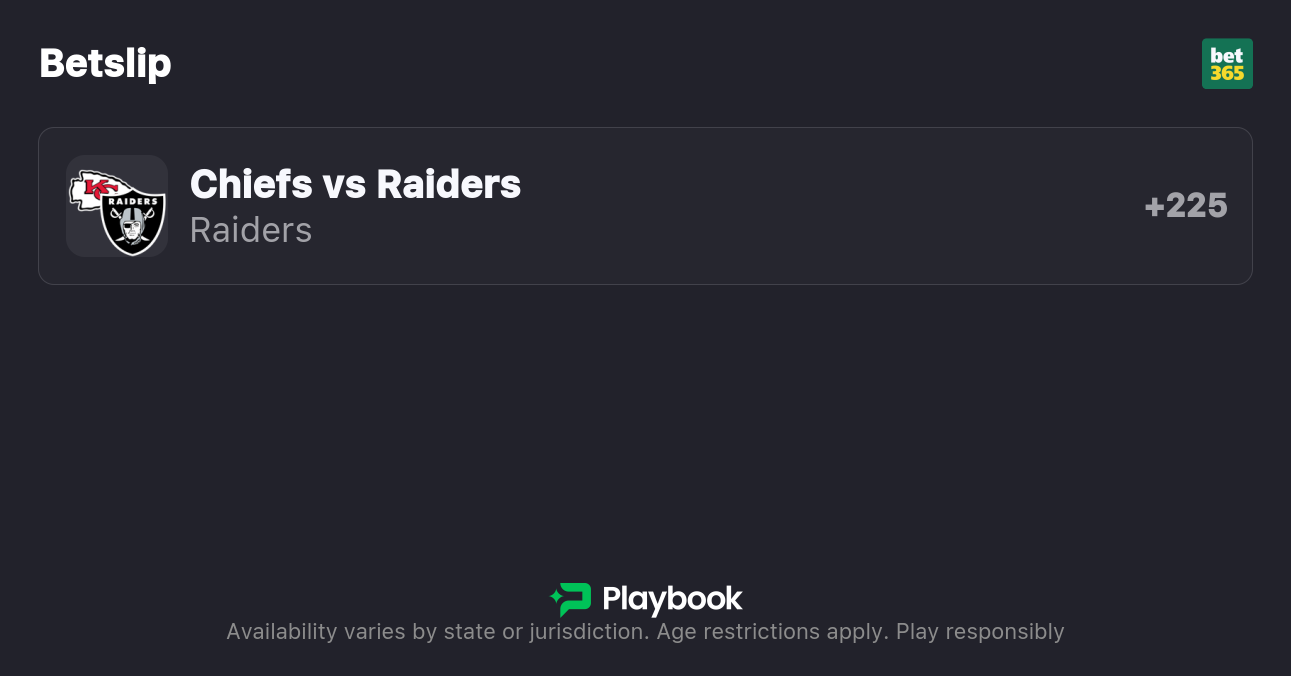Screen dimensions: 1291x676
Task: Select the entire Raiders bet card
Action: 645,205
